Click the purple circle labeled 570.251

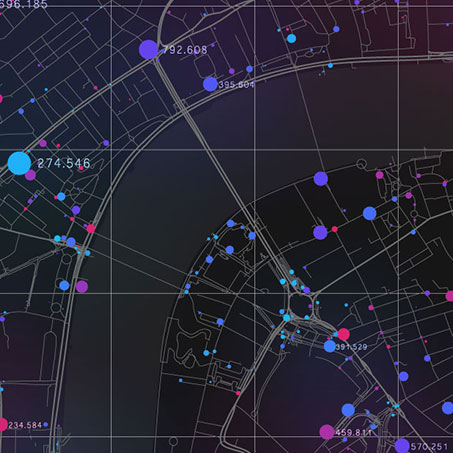[x=402, y=446]
